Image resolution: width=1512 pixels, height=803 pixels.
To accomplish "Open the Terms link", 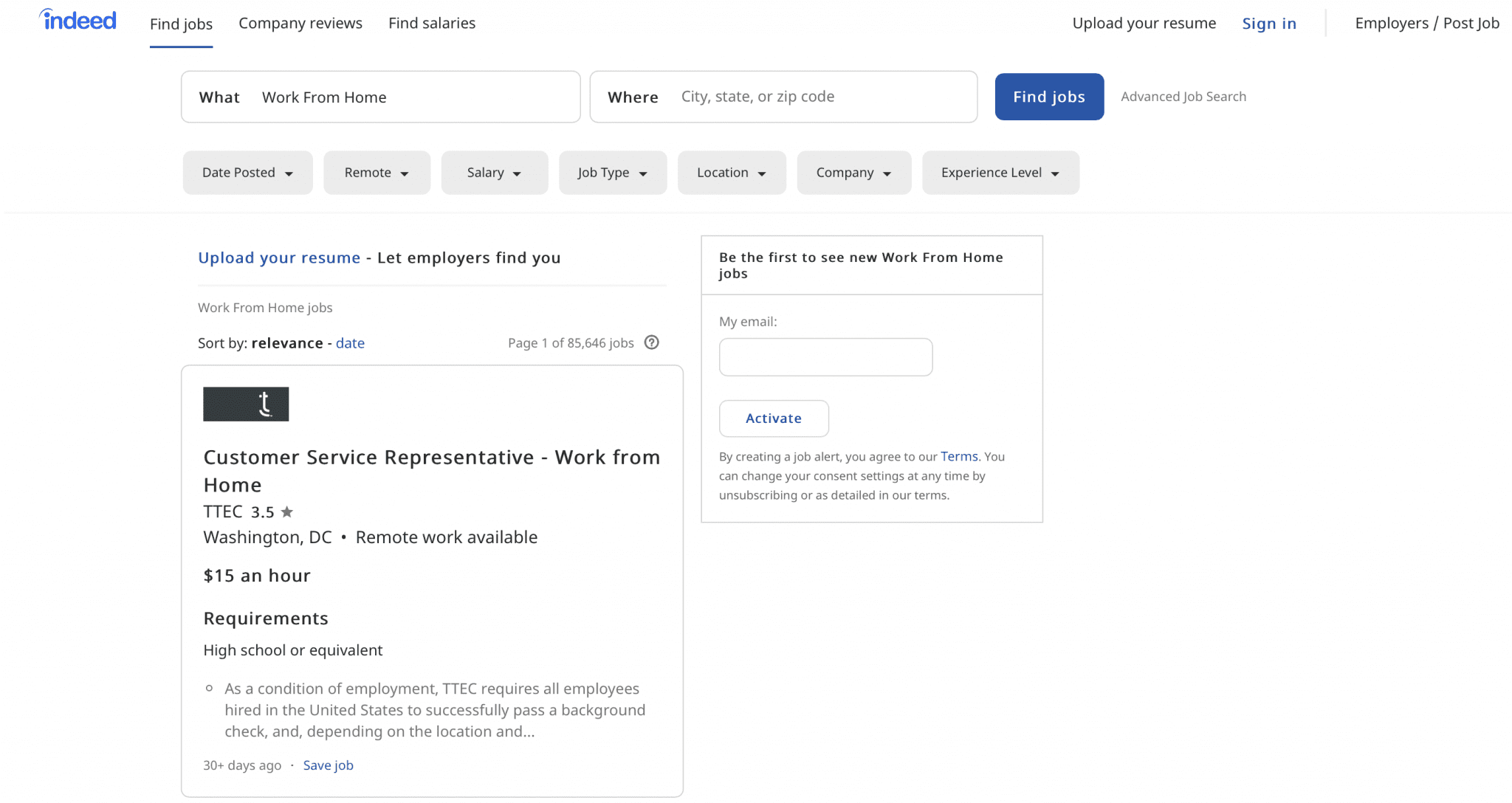I will click(959, 456).
